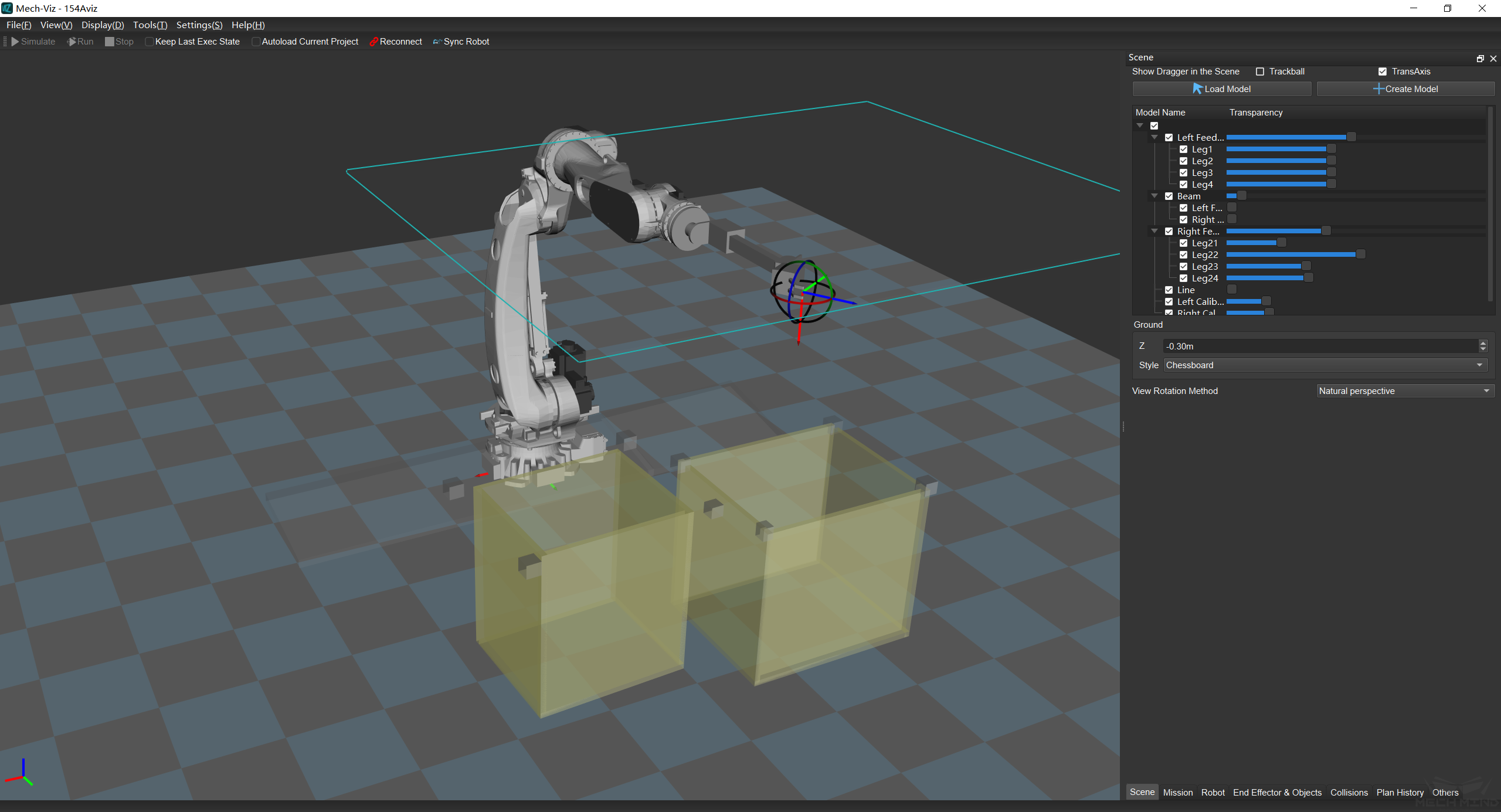
Task: Adjust the Leg22 transparency slider
Action: pos(1361,254)
